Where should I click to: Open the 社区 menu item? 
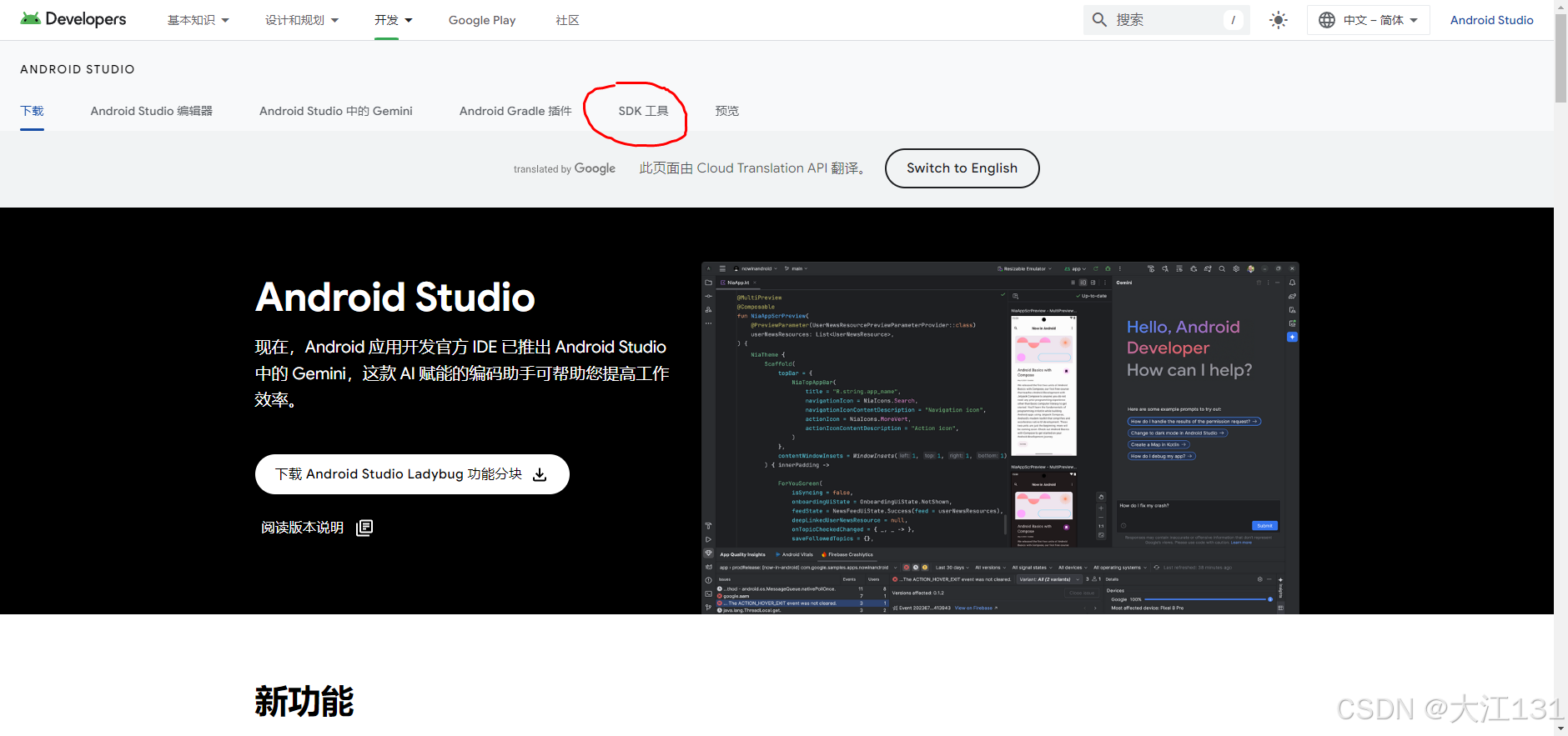(x=567, y=20)
